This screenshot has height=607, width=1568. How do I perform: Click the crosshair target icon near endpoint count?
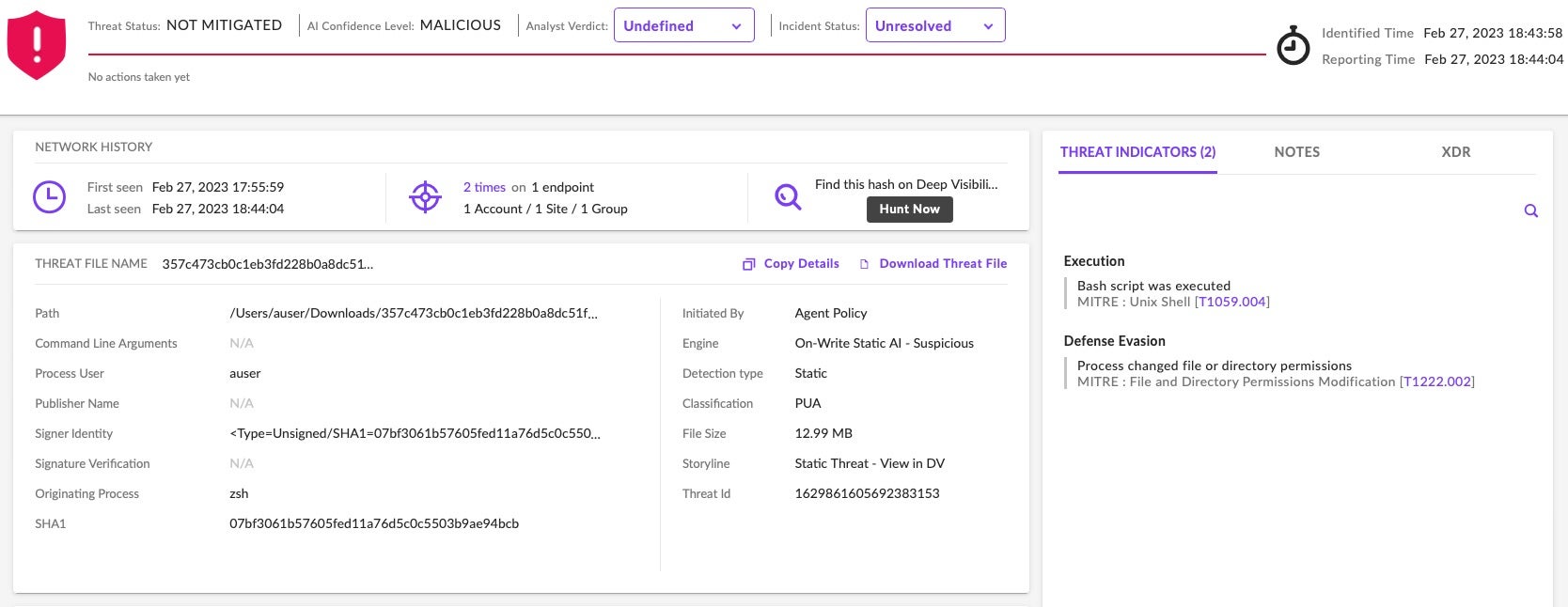pos(425,197)
